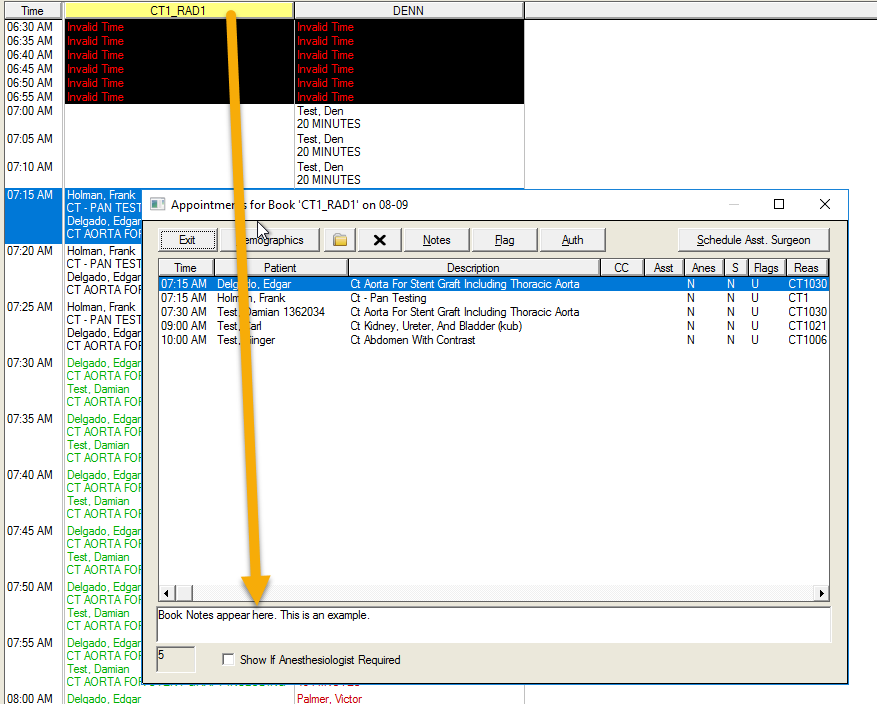
Task: Sort by the Patient column header
Action: tap(280, 268)
